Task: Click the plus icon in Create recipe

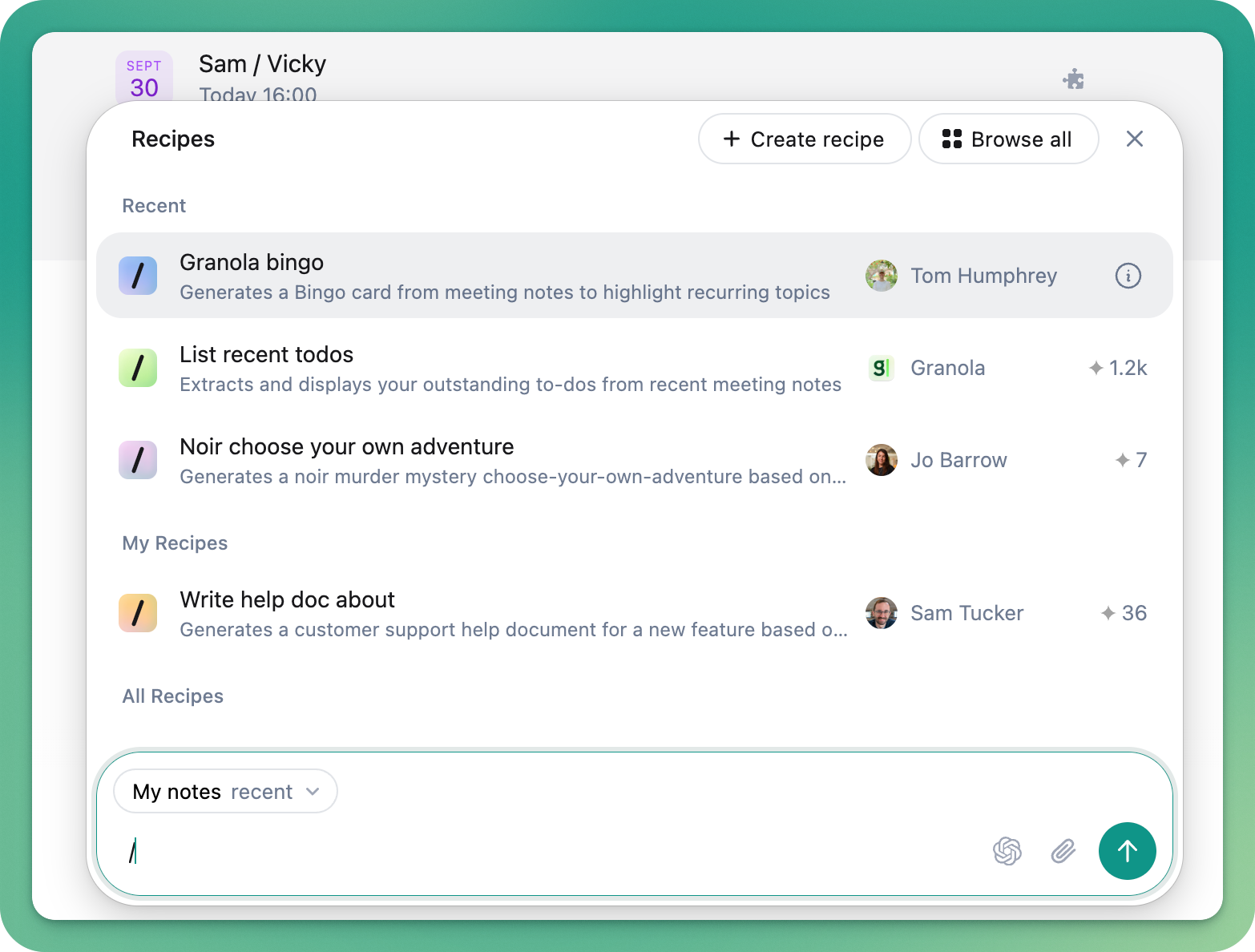Action: coord(731,139)
